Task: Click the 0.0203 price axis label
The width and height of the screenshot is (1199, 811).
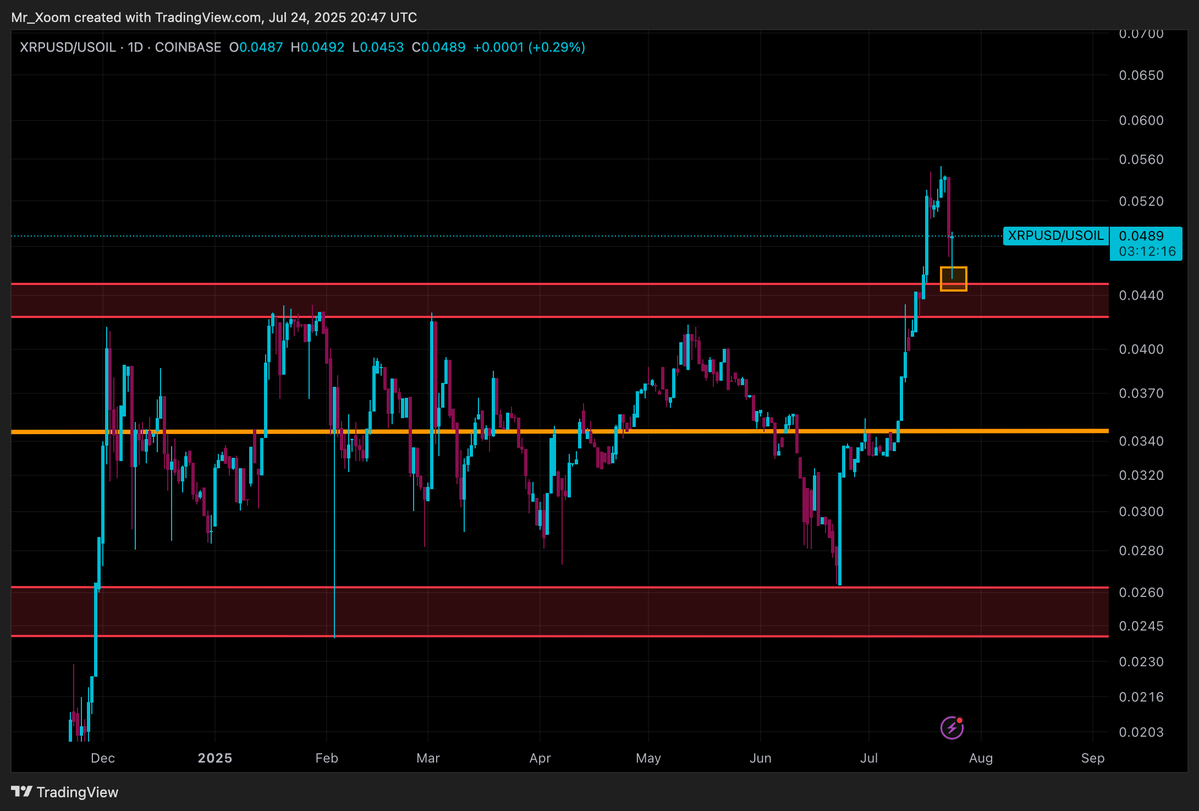Action: [1141, 732]
